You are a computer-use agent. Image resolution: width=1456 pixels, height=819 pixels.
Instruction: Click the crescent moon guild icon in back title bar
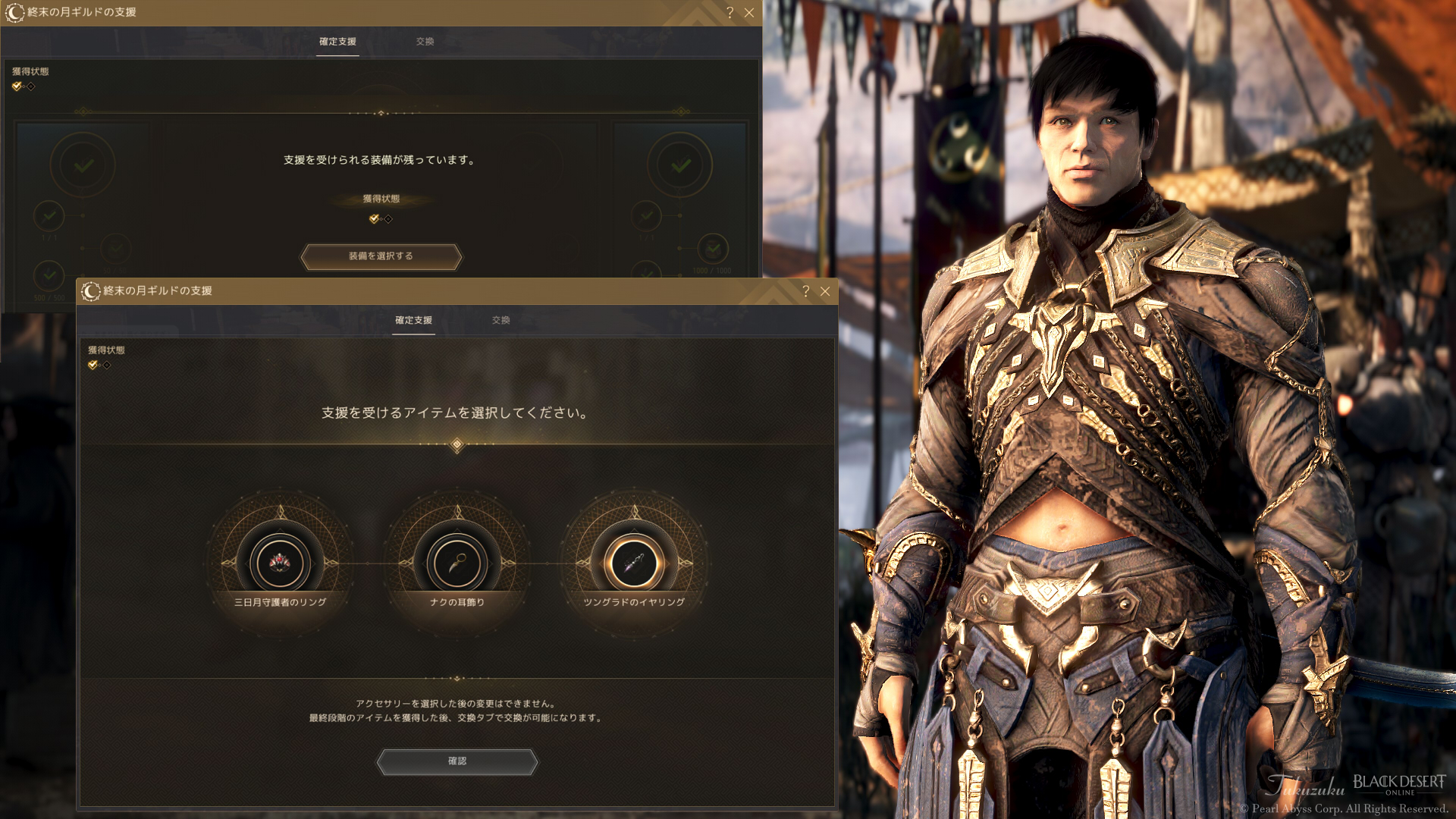pyautogui.click(x=15, y=13)
